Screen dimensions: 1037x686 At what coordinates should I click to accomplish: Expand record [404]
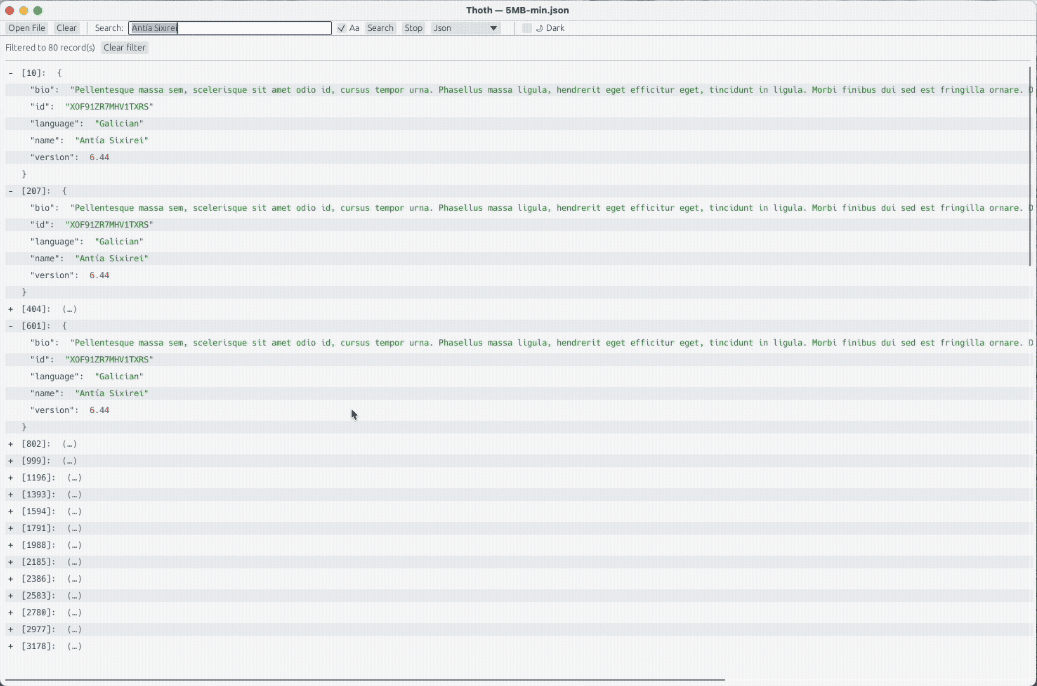point(11,309)
